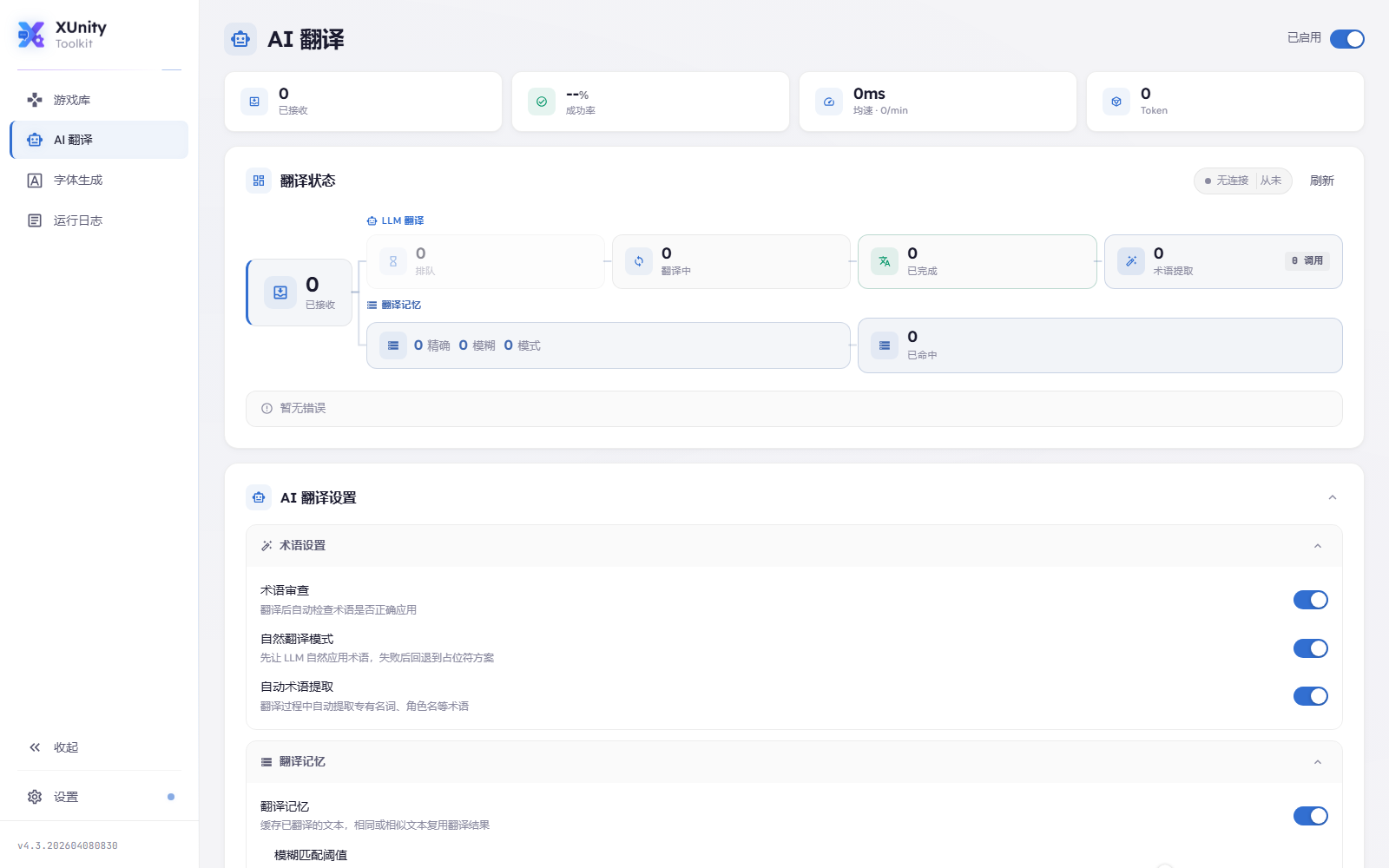Image resolution: width=1389 pixels, height=868 pixels.
Task: Click the 游戏库 gamepad icon
Action: [x=35, y=100]
